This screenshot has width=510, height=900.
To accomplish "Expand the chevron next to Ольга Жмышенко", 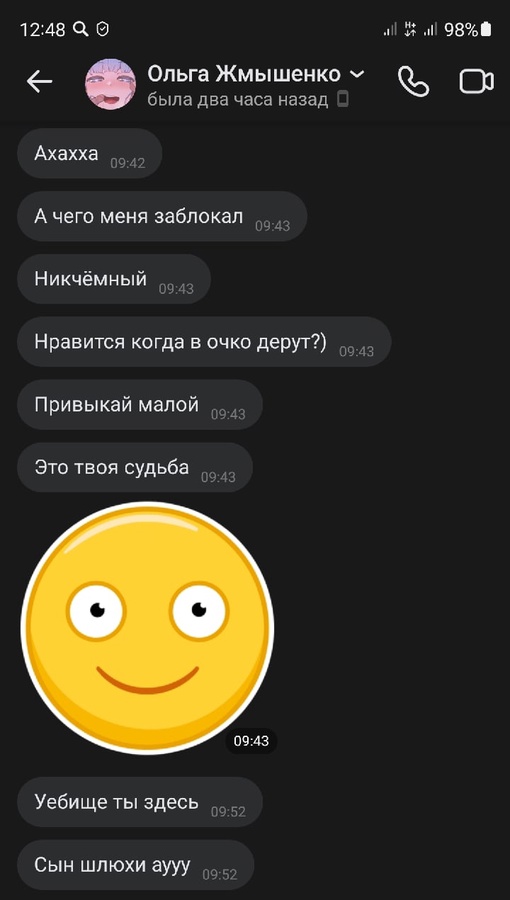I will click(x=357, y=74).
